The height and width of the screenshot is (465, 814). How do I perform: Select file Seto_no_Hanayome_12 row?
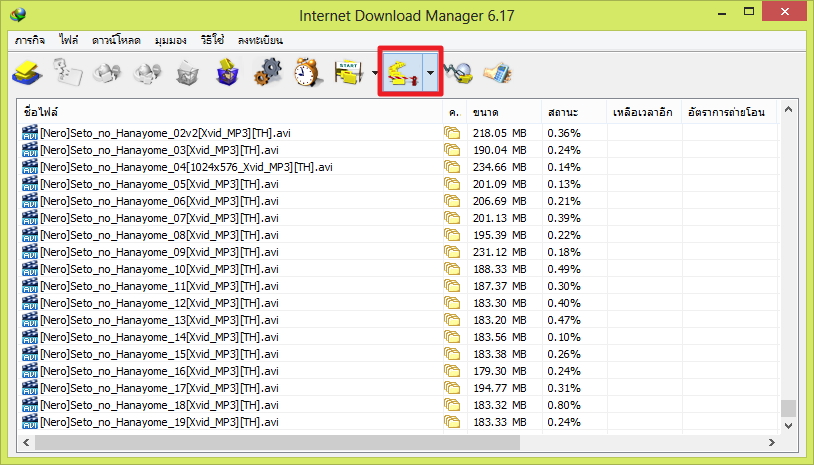(399, 303)
